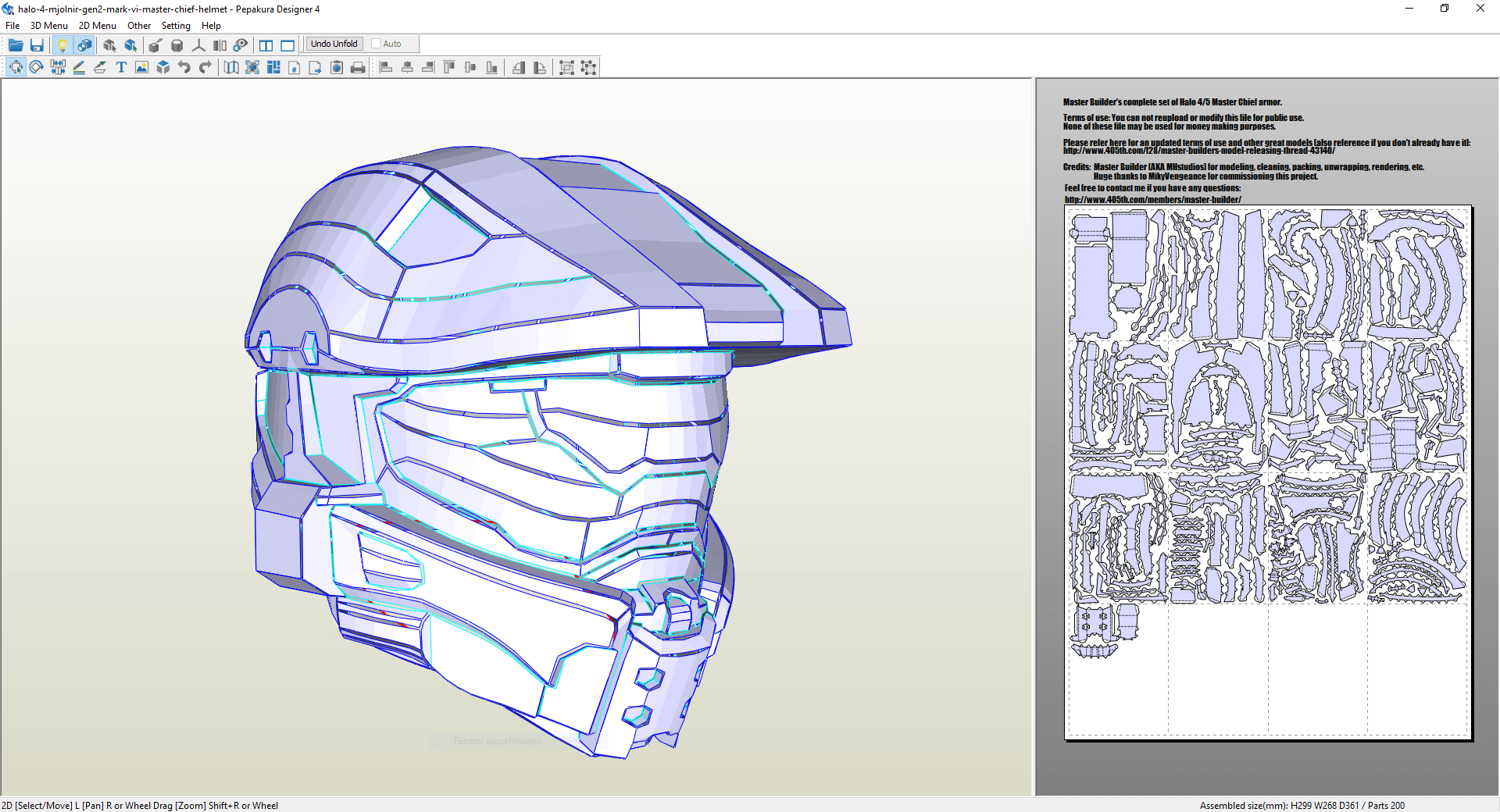
Task: Click the ungroup parts nodes icon
Action: [x=588, y=67]
